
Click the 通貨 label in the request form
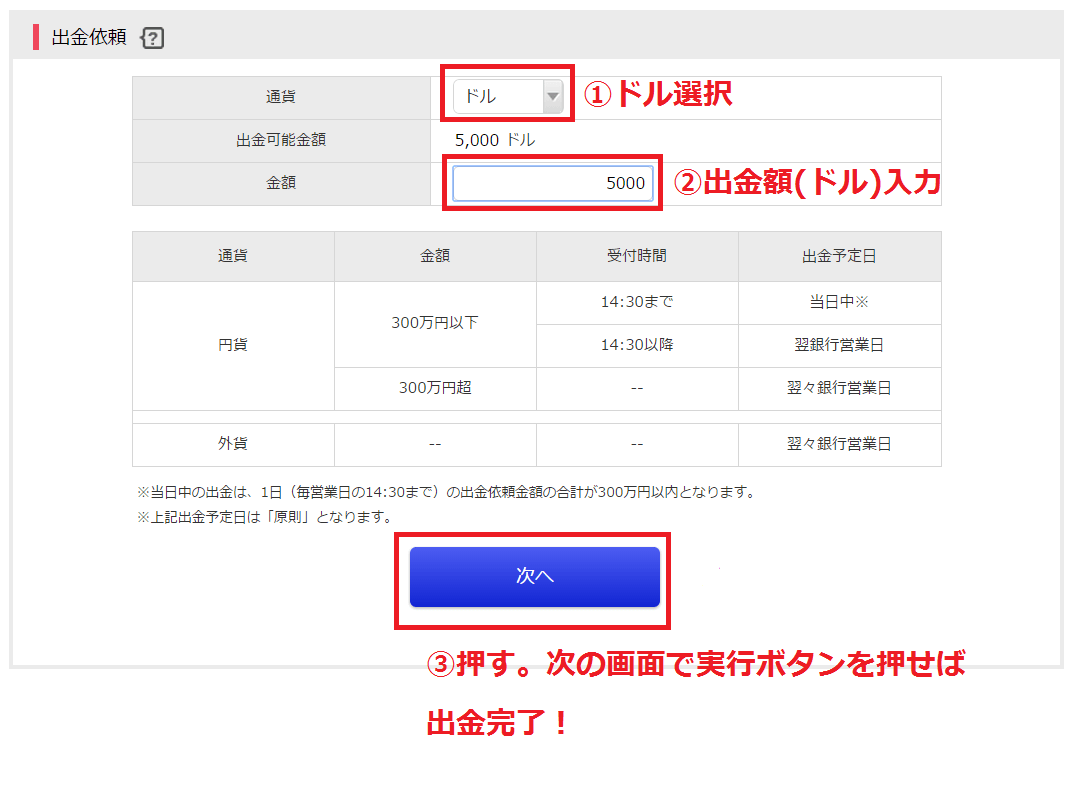[x=283, y=96]
